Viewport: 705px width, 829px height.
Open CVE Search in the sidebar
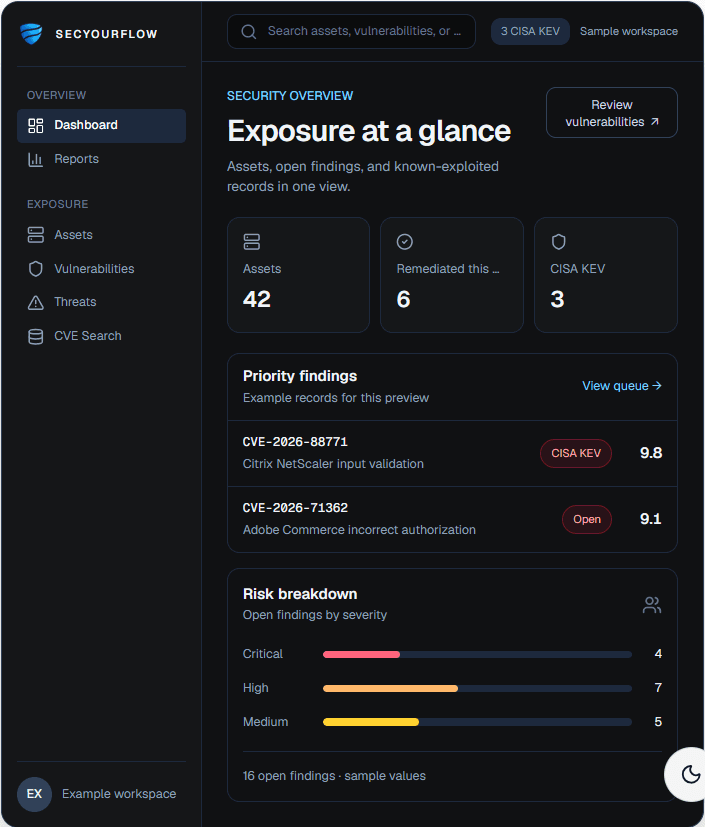[x=102, y=336]
